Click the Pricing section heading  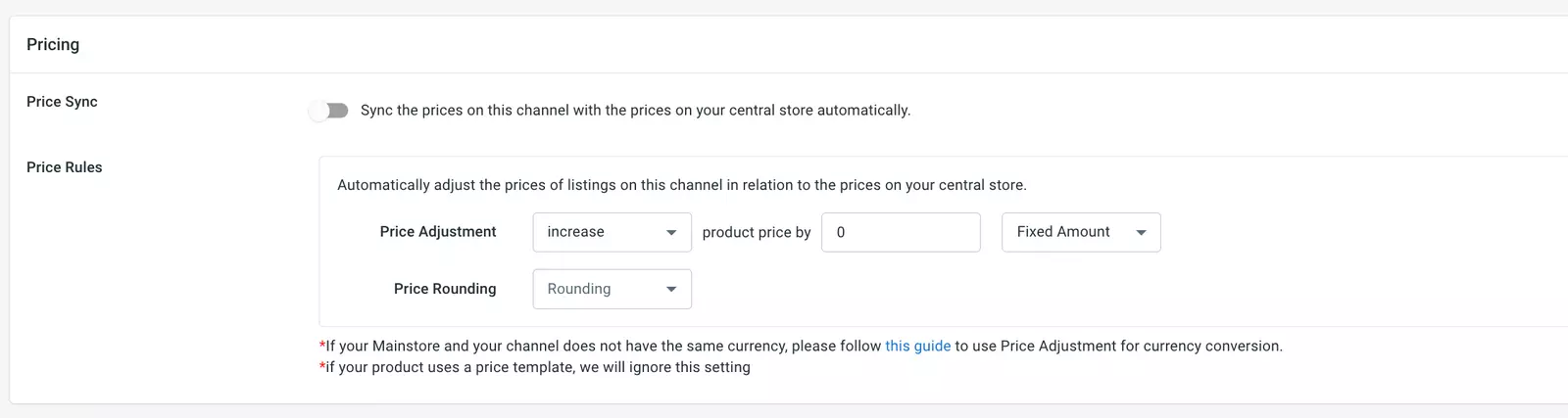tap(53, 44)
